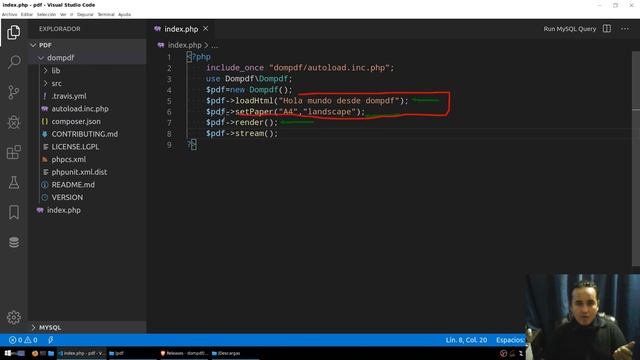Click "use Dompdf\Dompdf;" on line 3
The width and height of the screenshot is (640, 360).
click(x=249, y=79)
